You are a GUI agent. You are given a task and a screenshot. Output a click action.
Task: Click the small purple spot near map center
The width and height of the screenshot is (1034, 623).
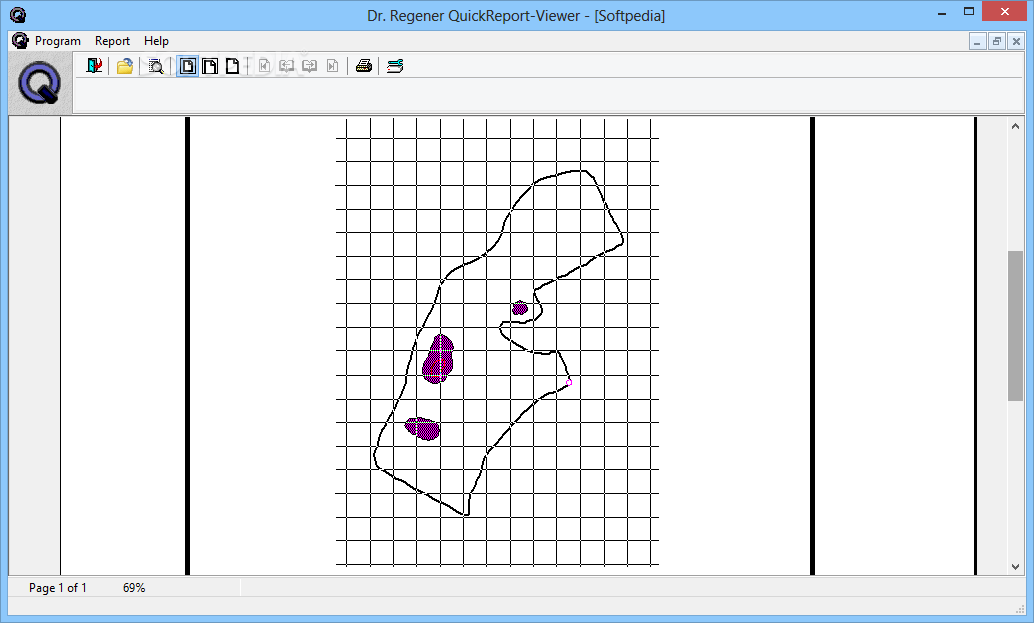point(520,308)
